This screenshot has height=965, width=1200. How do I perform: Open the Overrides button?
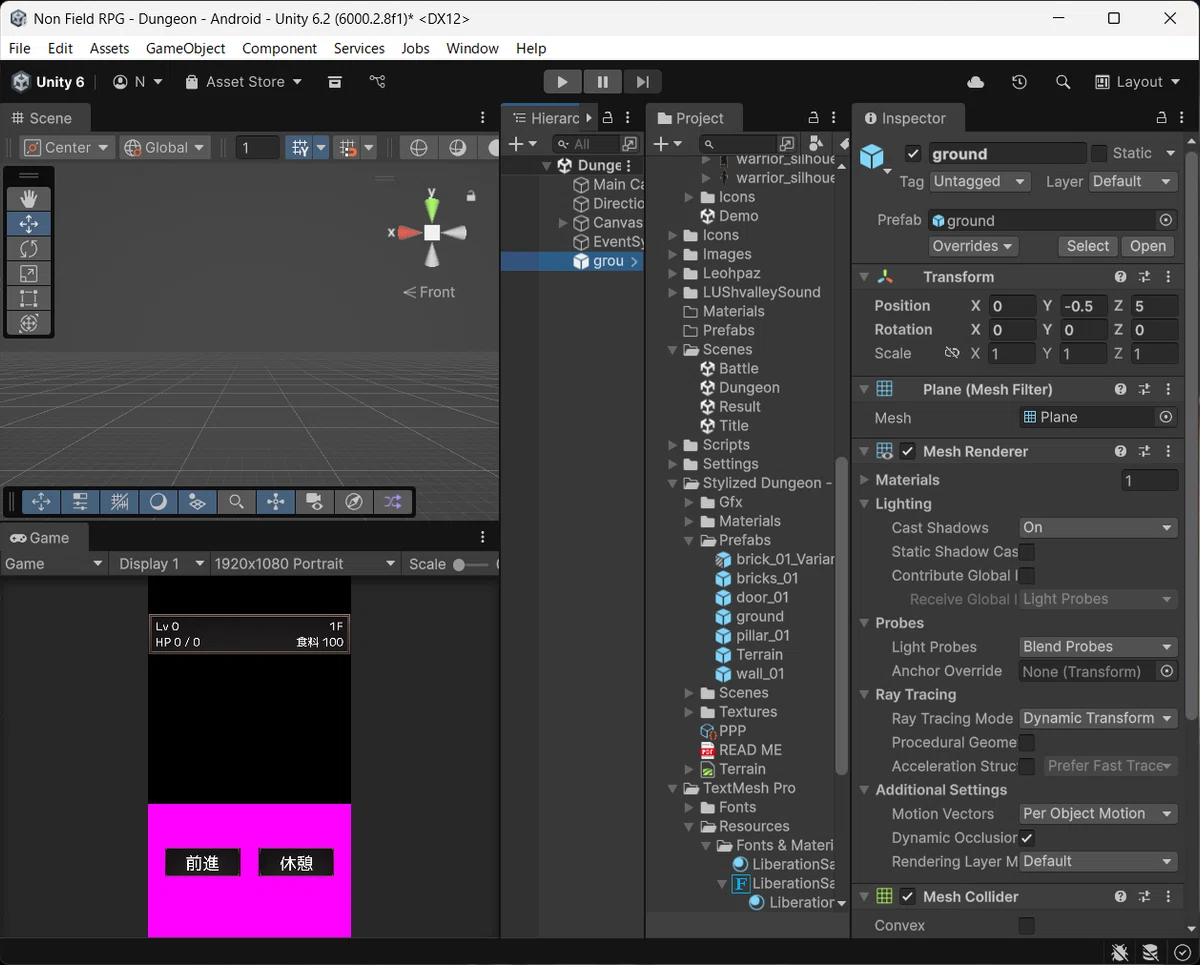point(973,246)
